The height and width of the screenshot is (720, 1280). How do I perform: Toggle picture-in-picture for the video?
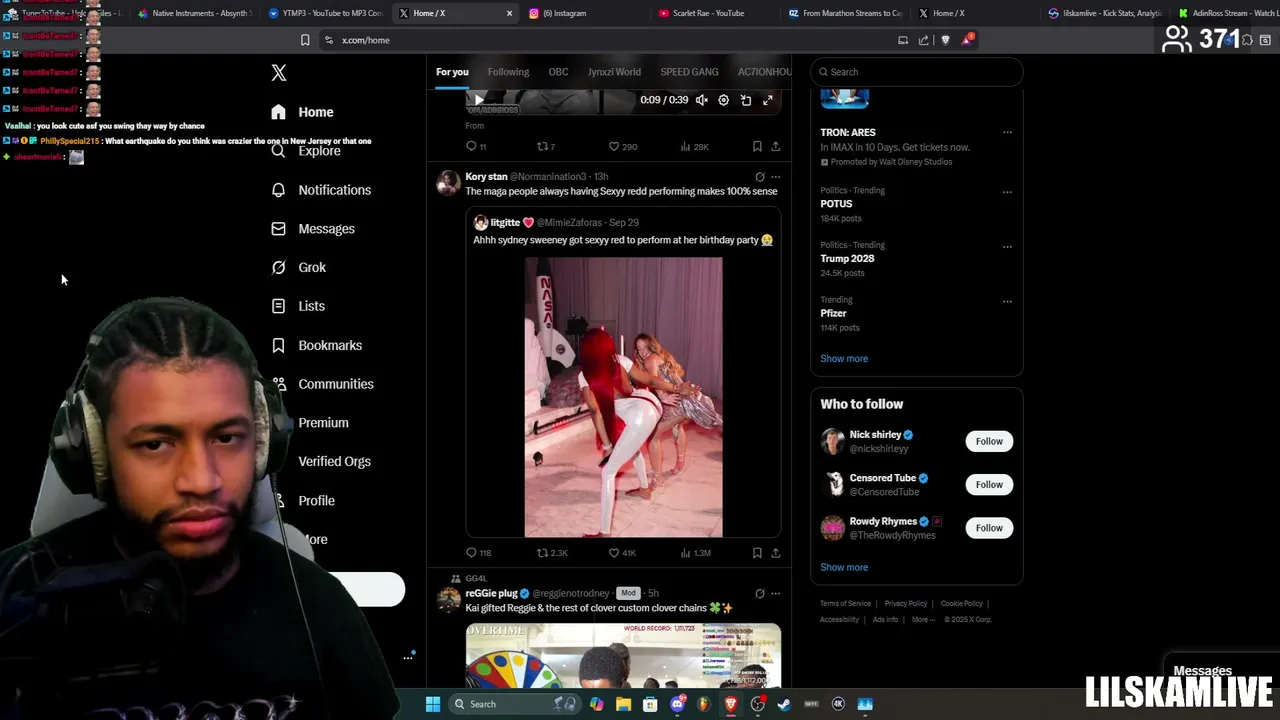tap(746, 100)
